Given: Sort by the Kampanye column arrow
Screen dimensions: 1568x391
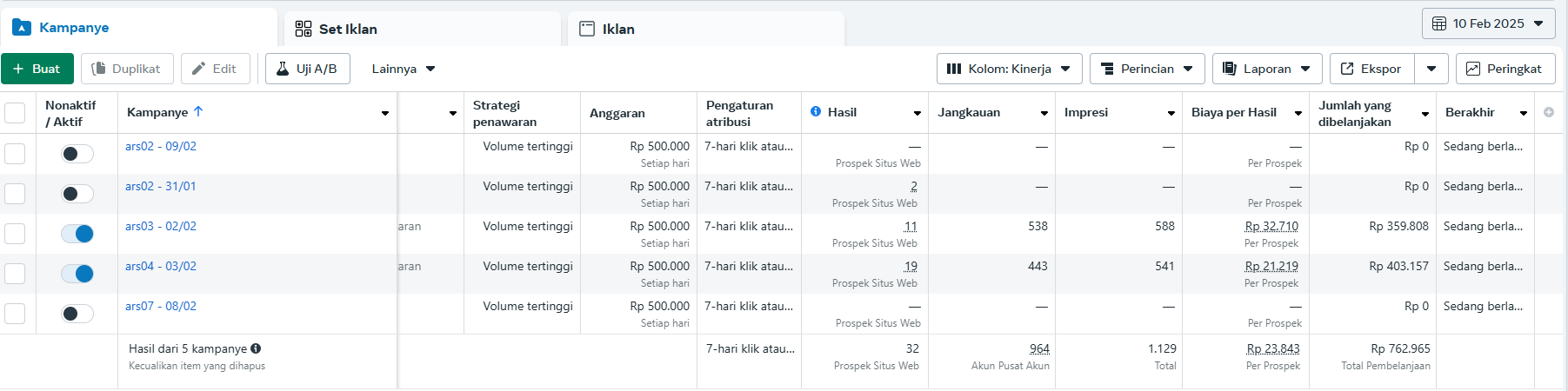Looking at the screenshot, I should tap(198, 111).
